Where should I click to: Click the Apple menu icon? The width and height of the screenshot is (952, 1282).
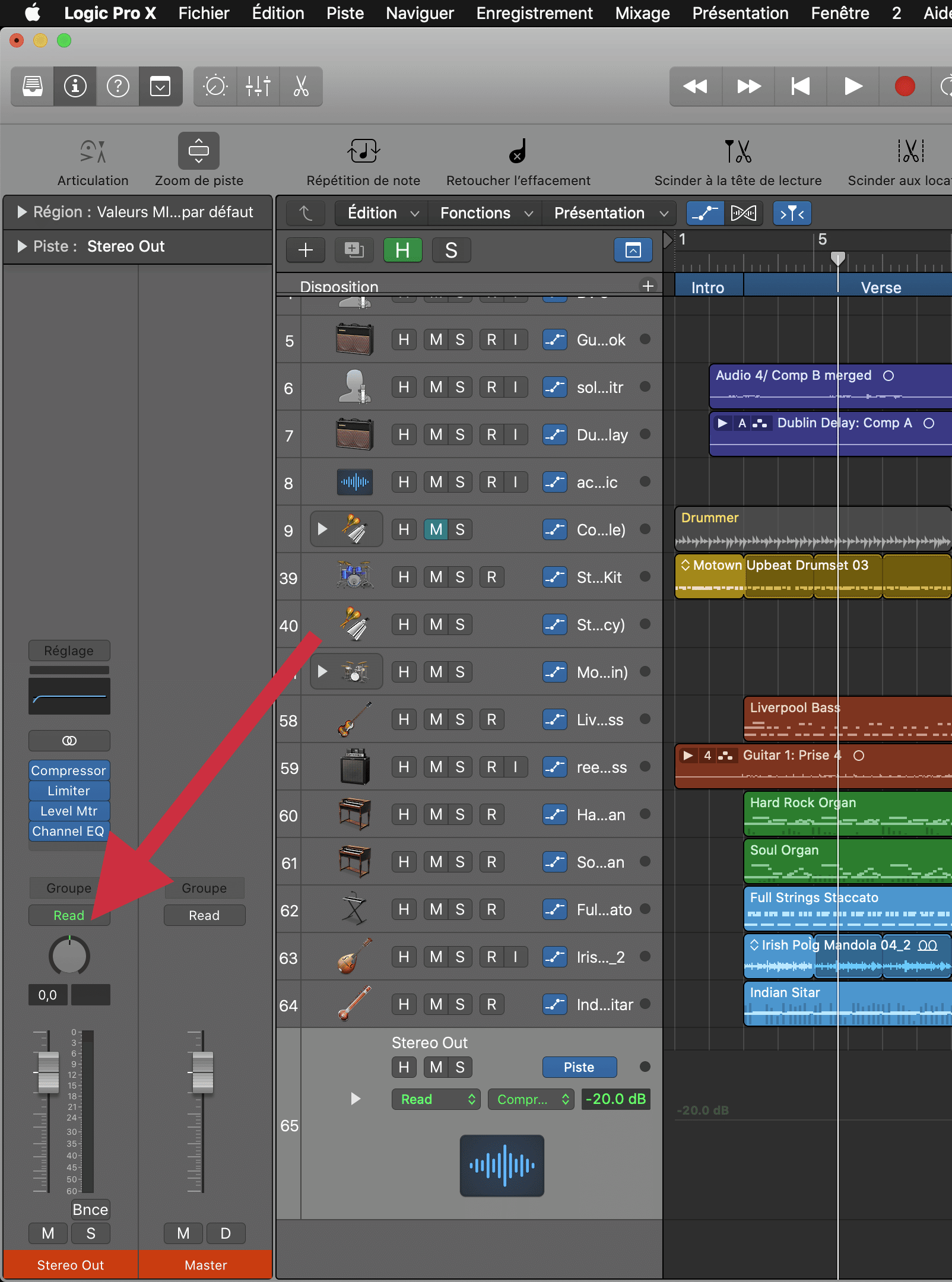tap(32, 12)
